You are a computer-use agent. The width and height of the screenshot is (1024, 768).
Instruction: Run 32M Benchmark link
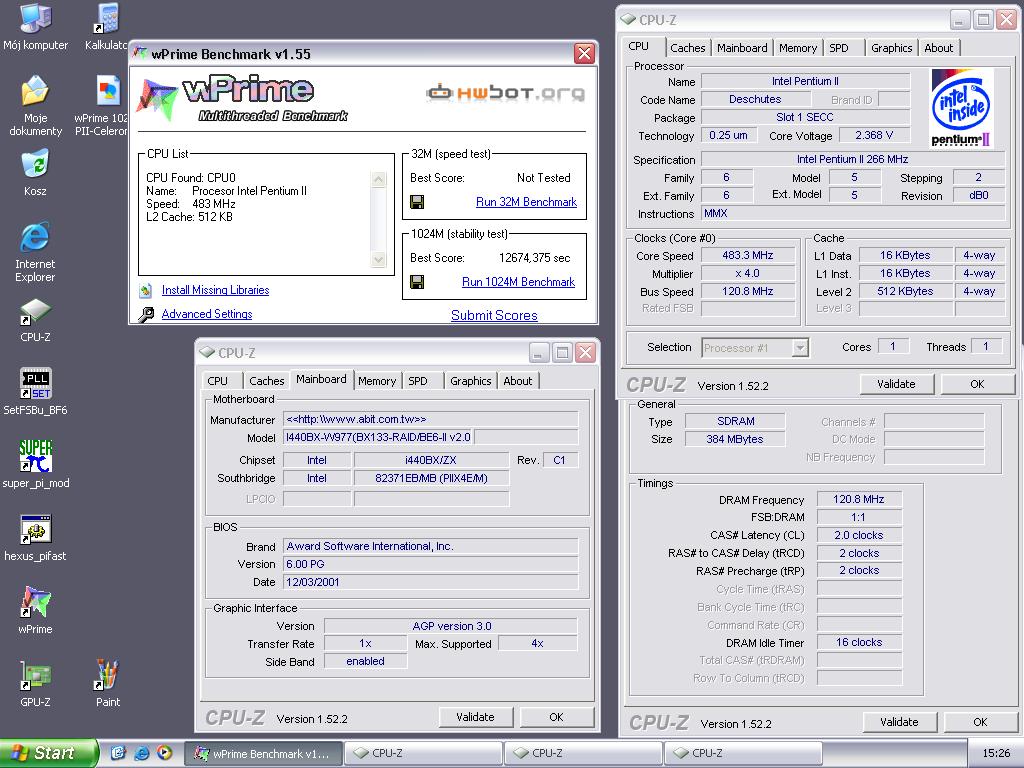[526, 202]
